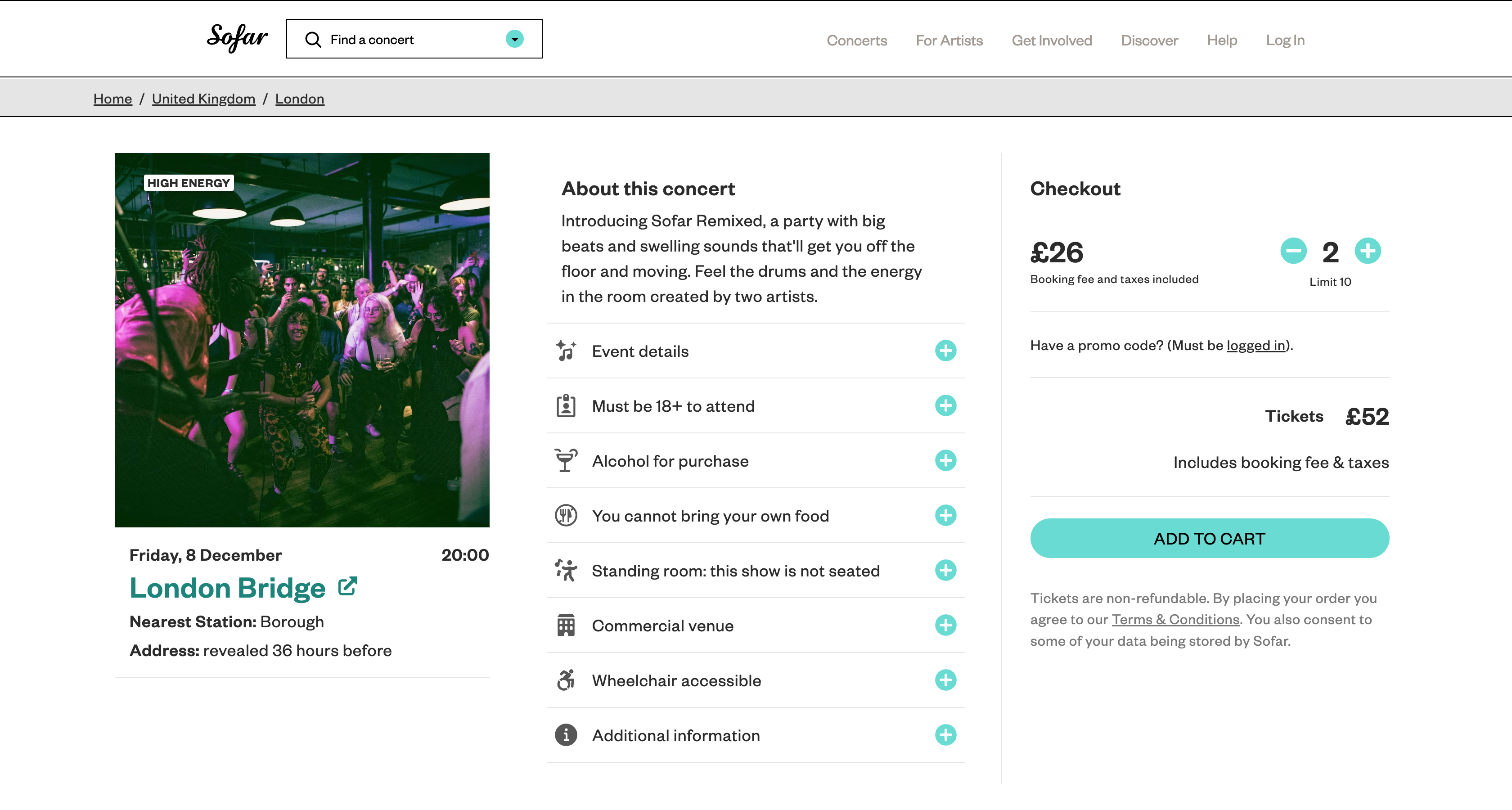Increase ticket quantity with plus button
The height and width of the screenshot is (810, 1512).
1368,251
